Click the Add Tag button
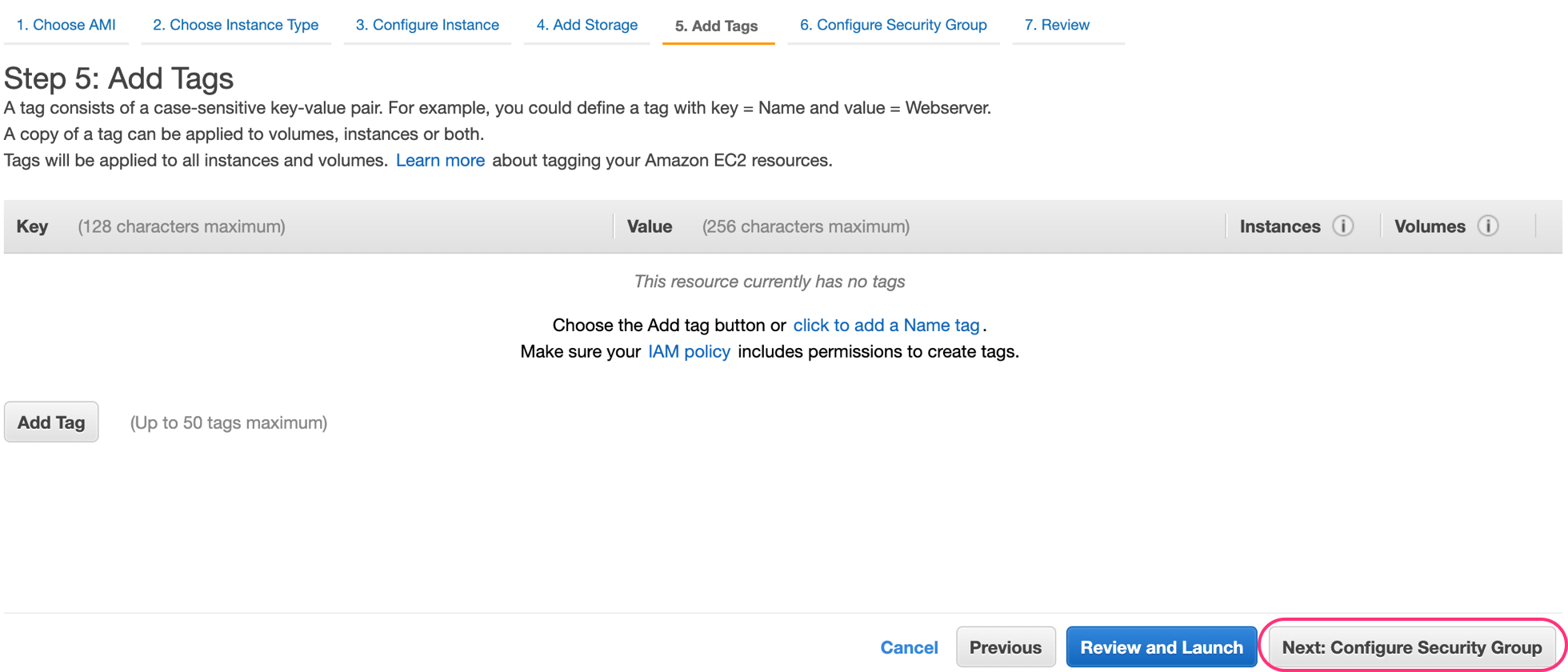This screenshot has width=1568, height=672. click(x=51, y=422)
